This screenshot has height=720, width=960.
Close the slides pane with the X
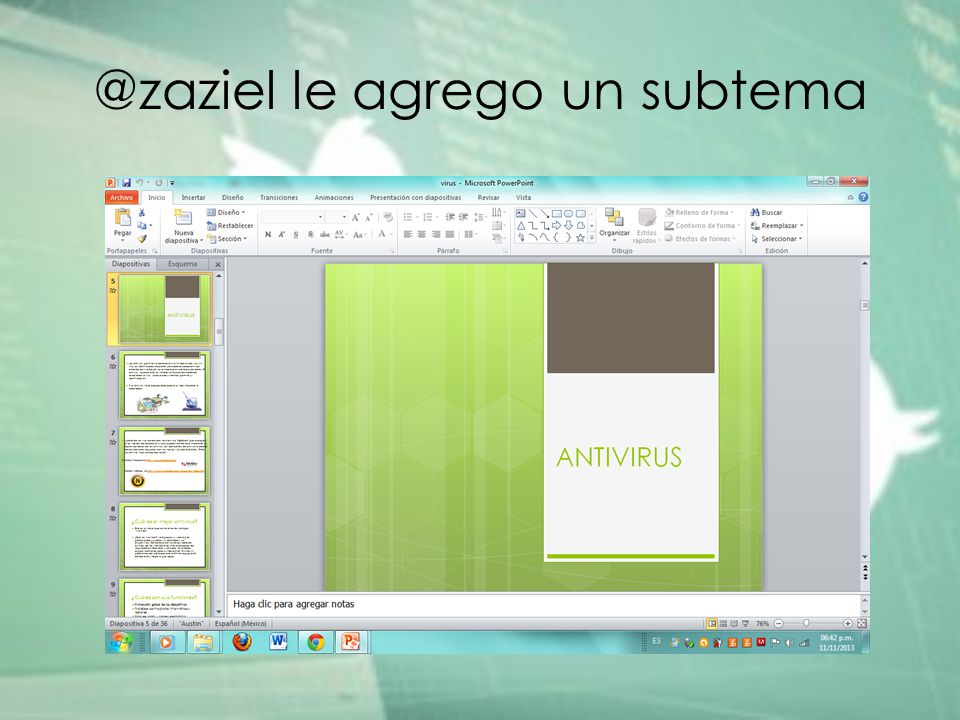click(x=217, y=264)
